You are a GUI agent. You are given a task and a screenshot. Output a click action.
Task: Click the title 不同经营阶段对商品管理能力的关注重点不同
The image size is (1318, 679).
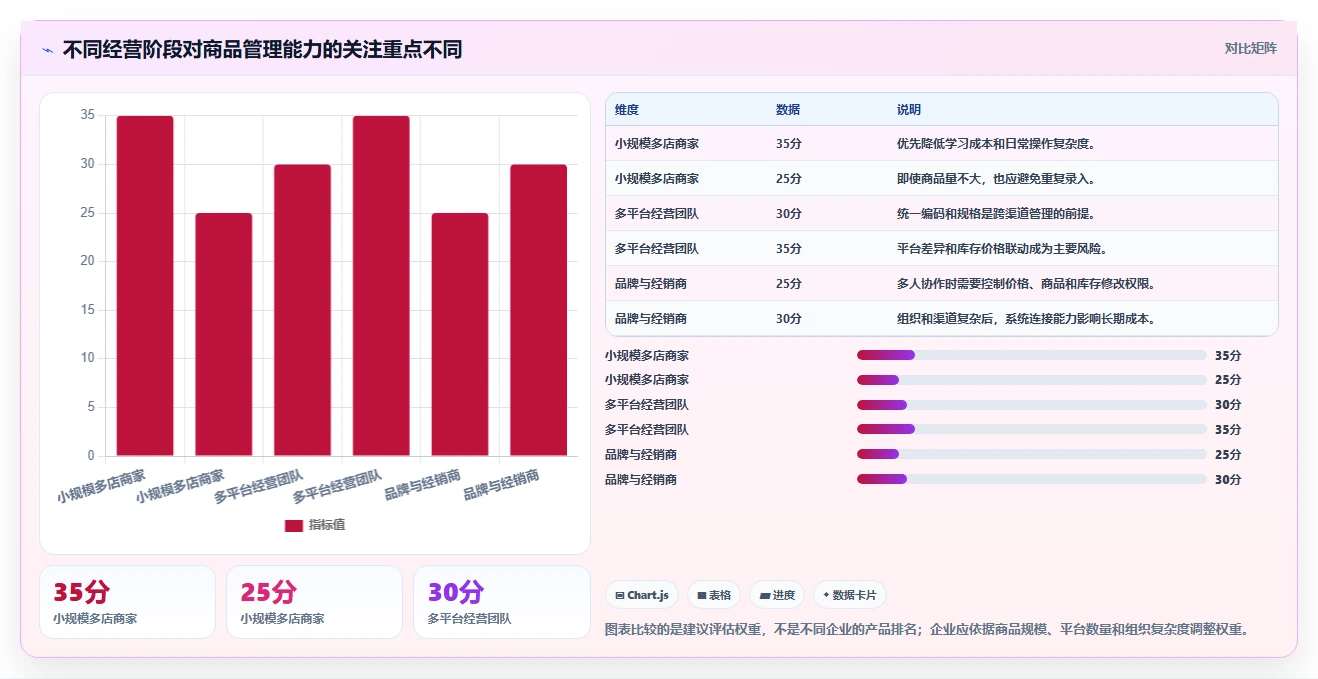(262, 50)
